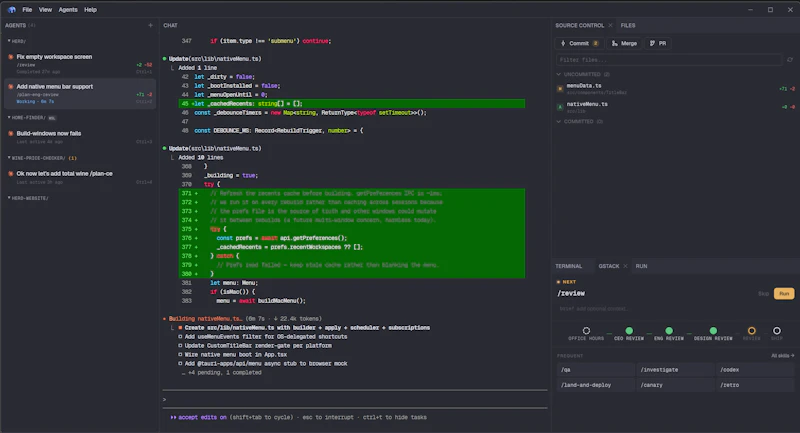Toggle the 'Create src/lib/nativeMenu.ts' task checkbox
Viewport: 800px width, 433px height.
180,328
